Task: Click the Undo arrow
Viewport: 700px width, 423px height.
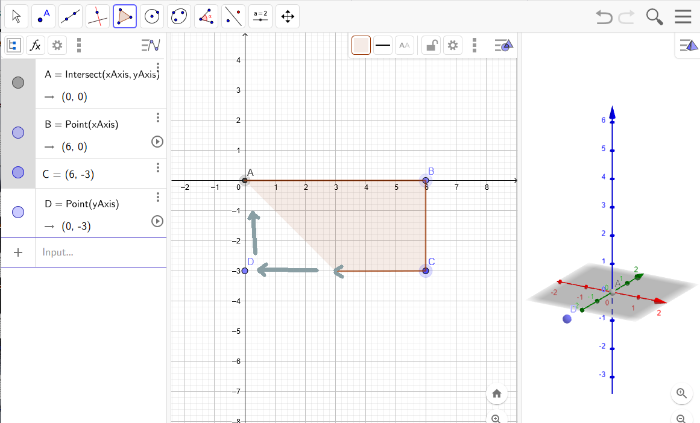Action: tap(604, 17)
